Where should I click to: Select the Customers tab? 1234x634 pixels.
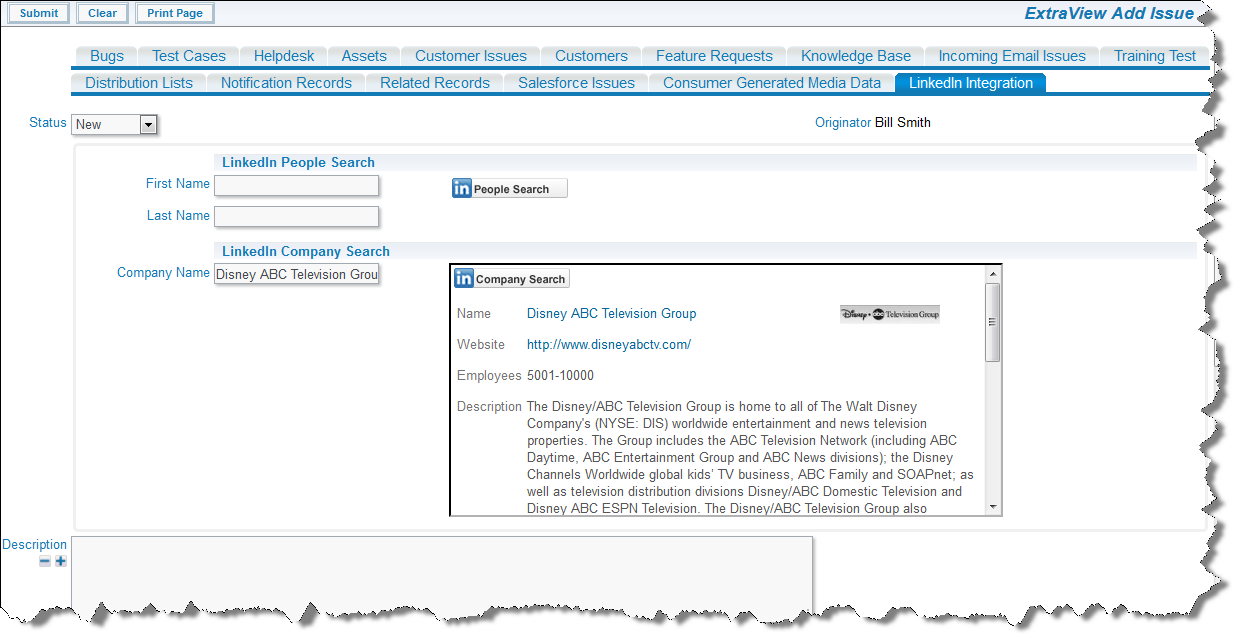click(x=591, y=56)
